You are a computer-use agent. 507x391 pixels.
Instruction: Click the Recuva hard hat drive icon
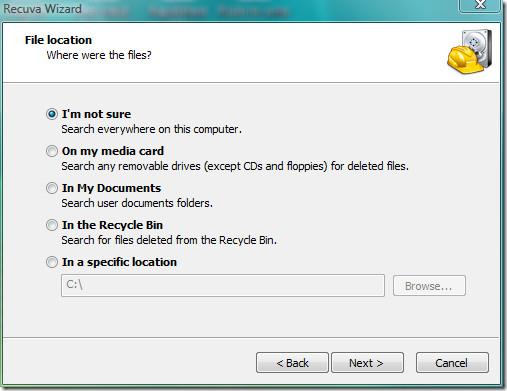click(x=470, y=52)
